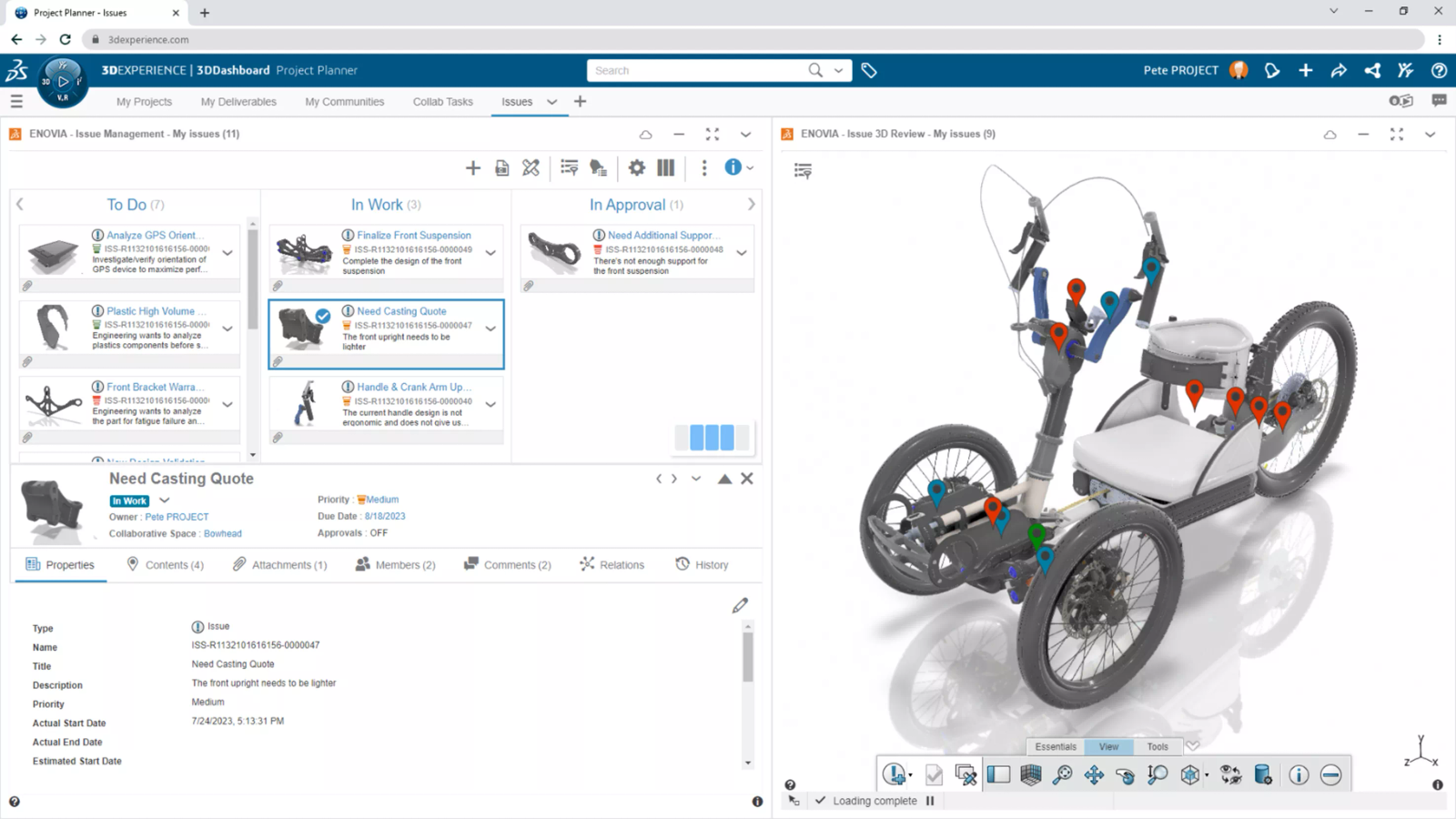
Task: Click the filter list icon in 3D Review
Action: 803,171
